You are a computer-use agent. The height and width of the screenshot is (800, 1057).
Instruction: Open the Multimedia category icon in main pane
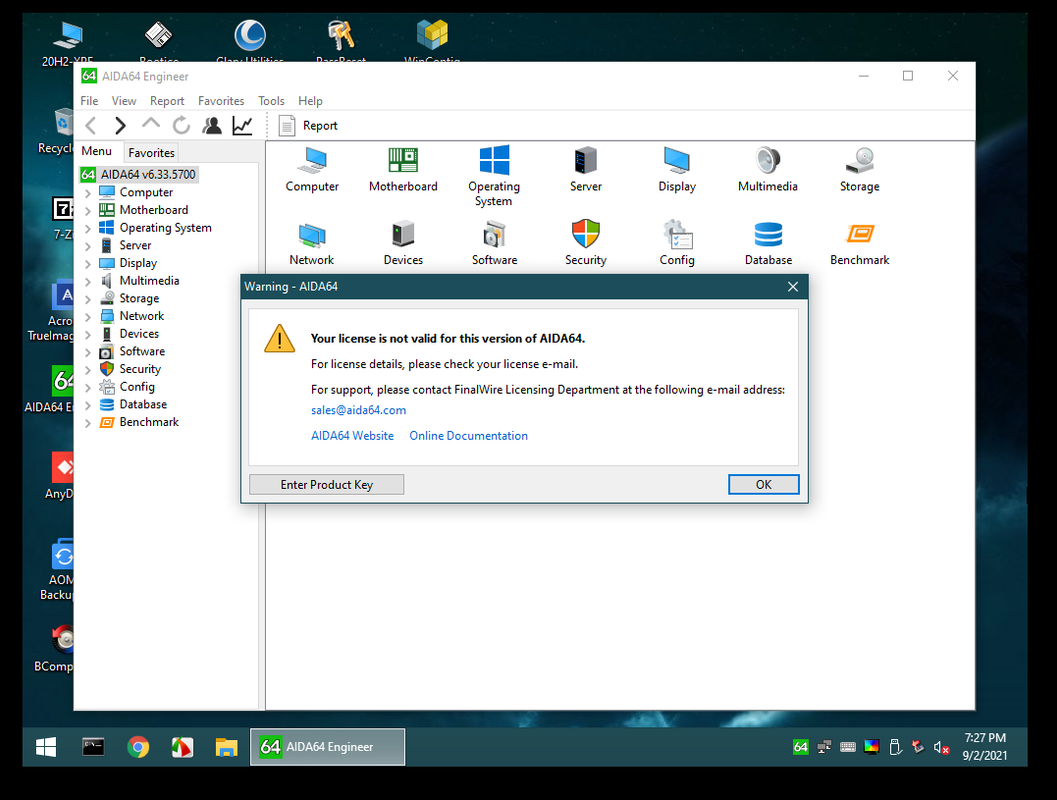pyautogui.click(x=768, y=169)
